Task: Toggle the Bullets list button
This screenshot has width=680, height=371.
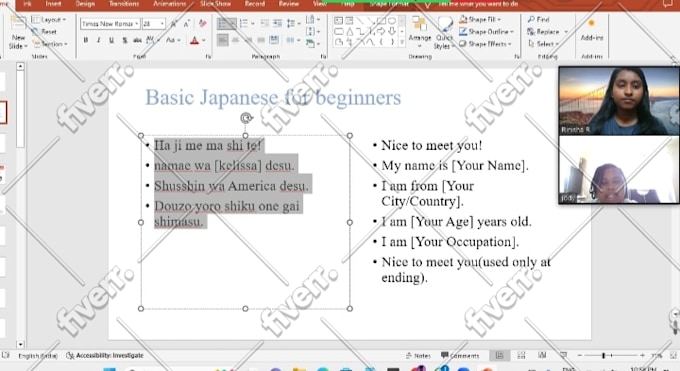Action: point(227,23)
